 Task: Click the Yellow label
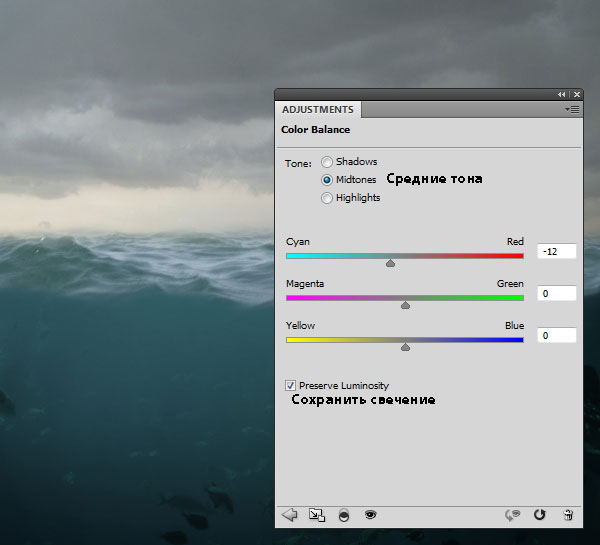(300, 326)
